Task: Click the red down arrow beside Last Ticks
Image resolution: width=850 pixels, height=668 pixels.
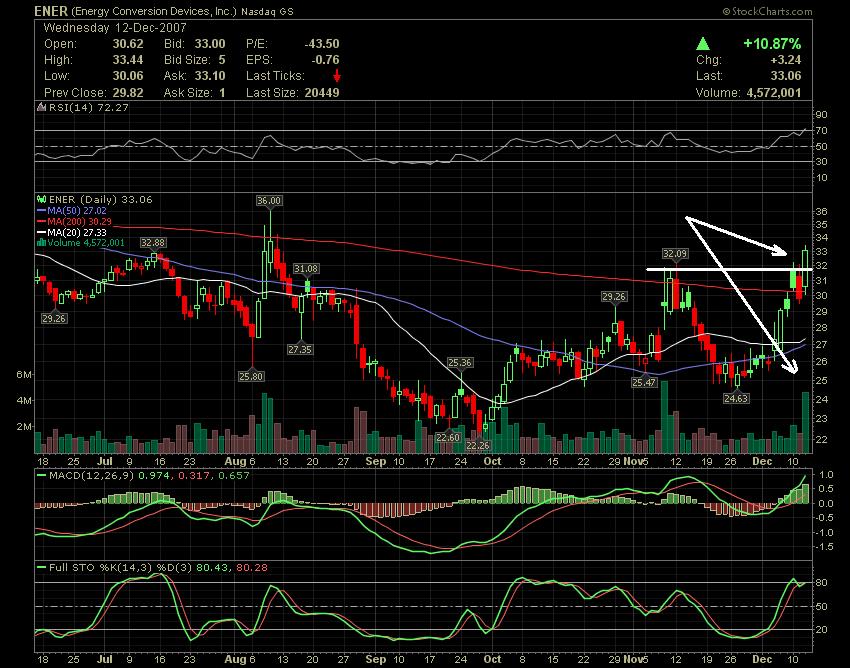Action: tap(337, 75)
